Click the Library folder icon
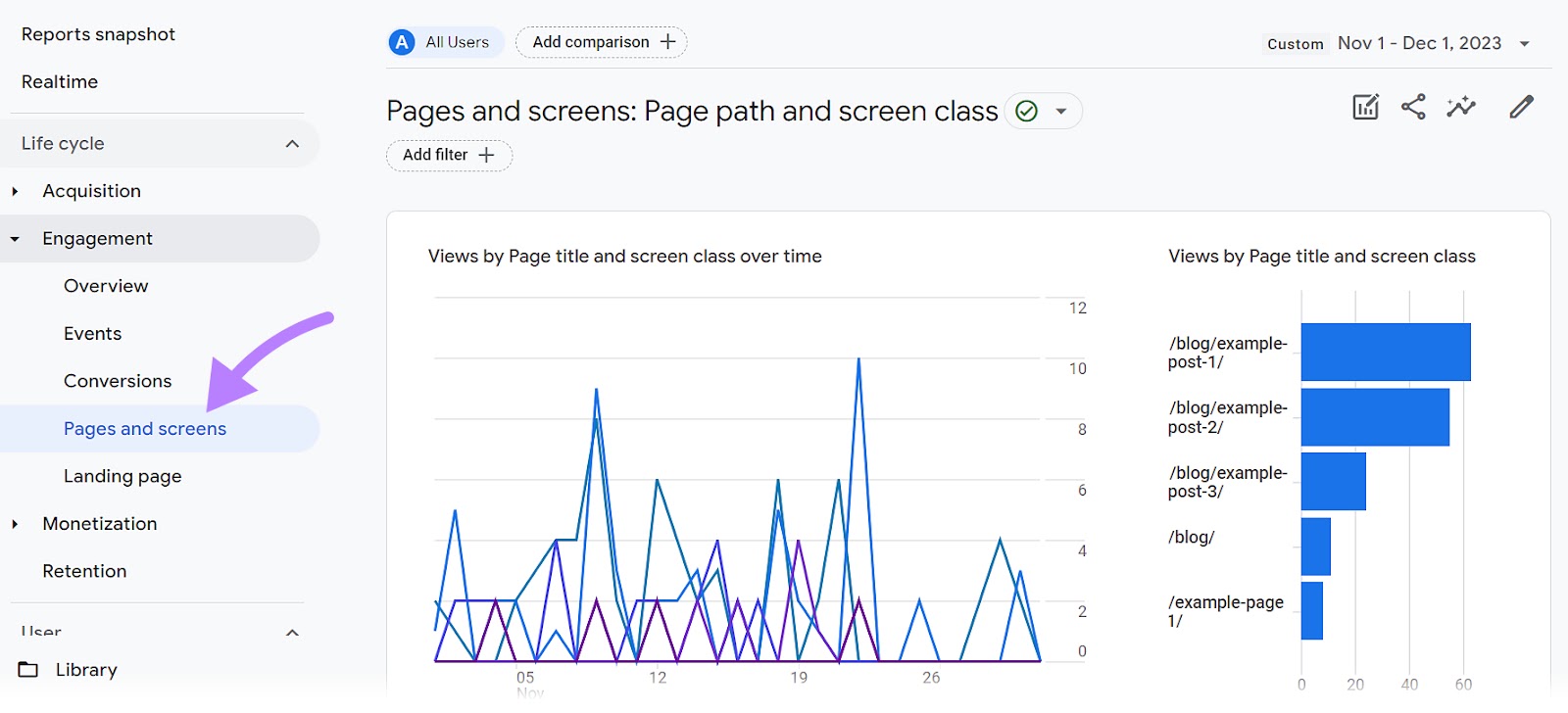This screenshot has height=713, width=1568. pyautogui.click(x=28, y=670)
